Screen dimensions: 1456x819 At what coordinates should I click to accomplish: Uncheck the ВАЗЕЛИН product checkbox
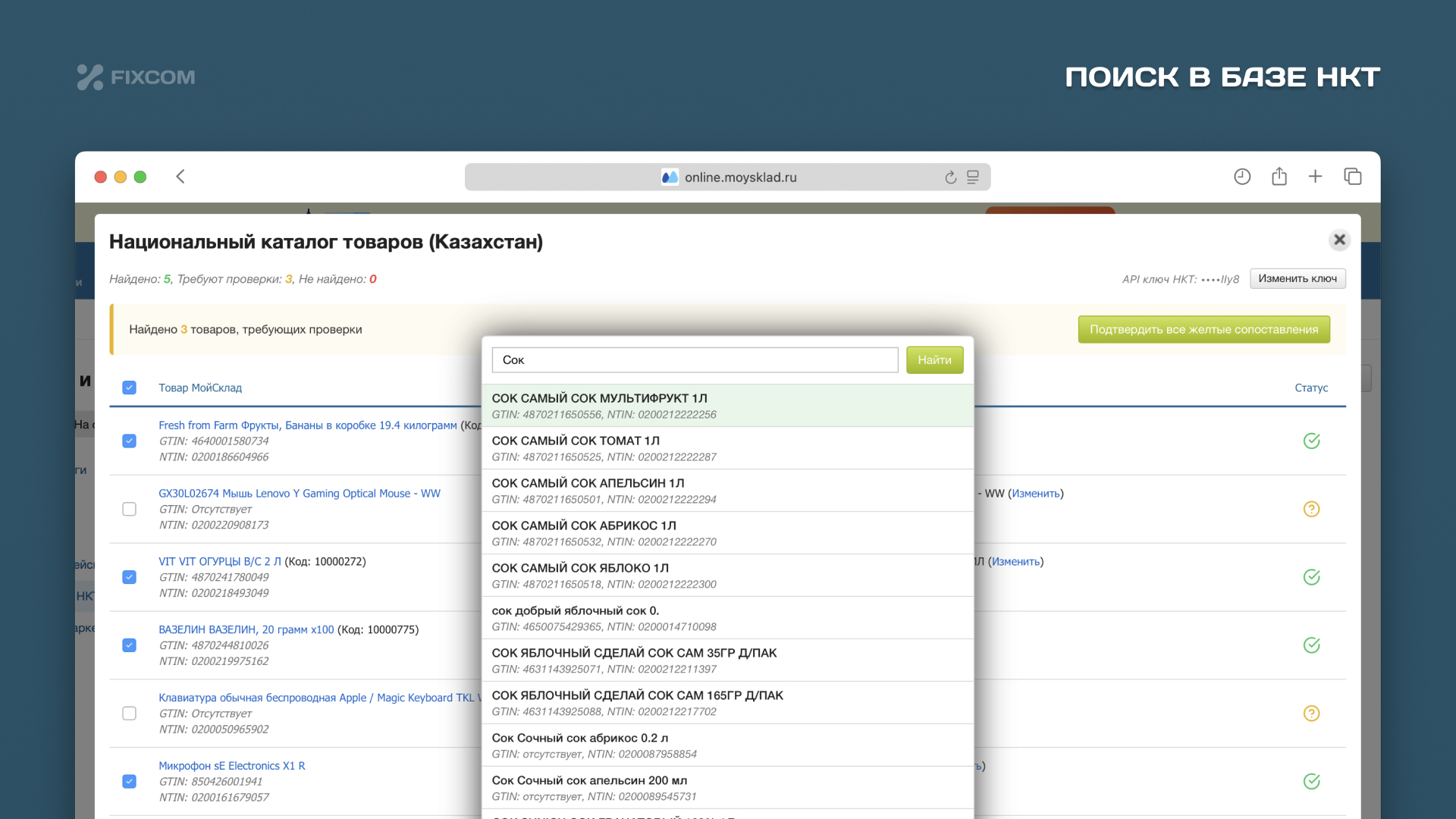pos(130,645)
